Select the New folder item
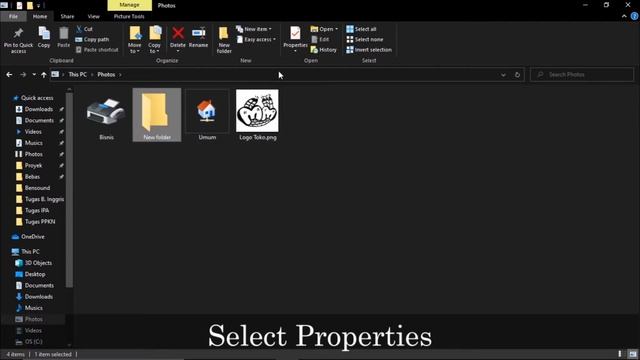The width and height of the screenshot is (640, 360). tap(157, 115)
